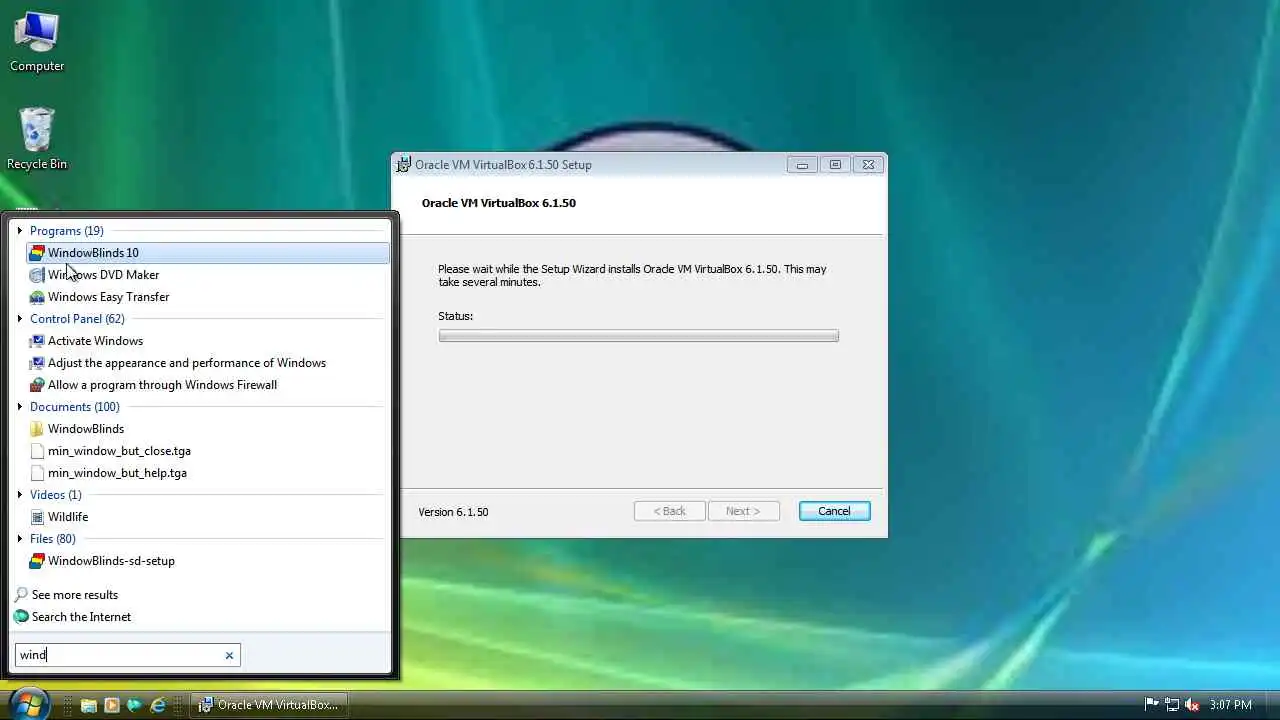
Task: Open the Computer desktop icon
Action: click(x=37, y=42)
